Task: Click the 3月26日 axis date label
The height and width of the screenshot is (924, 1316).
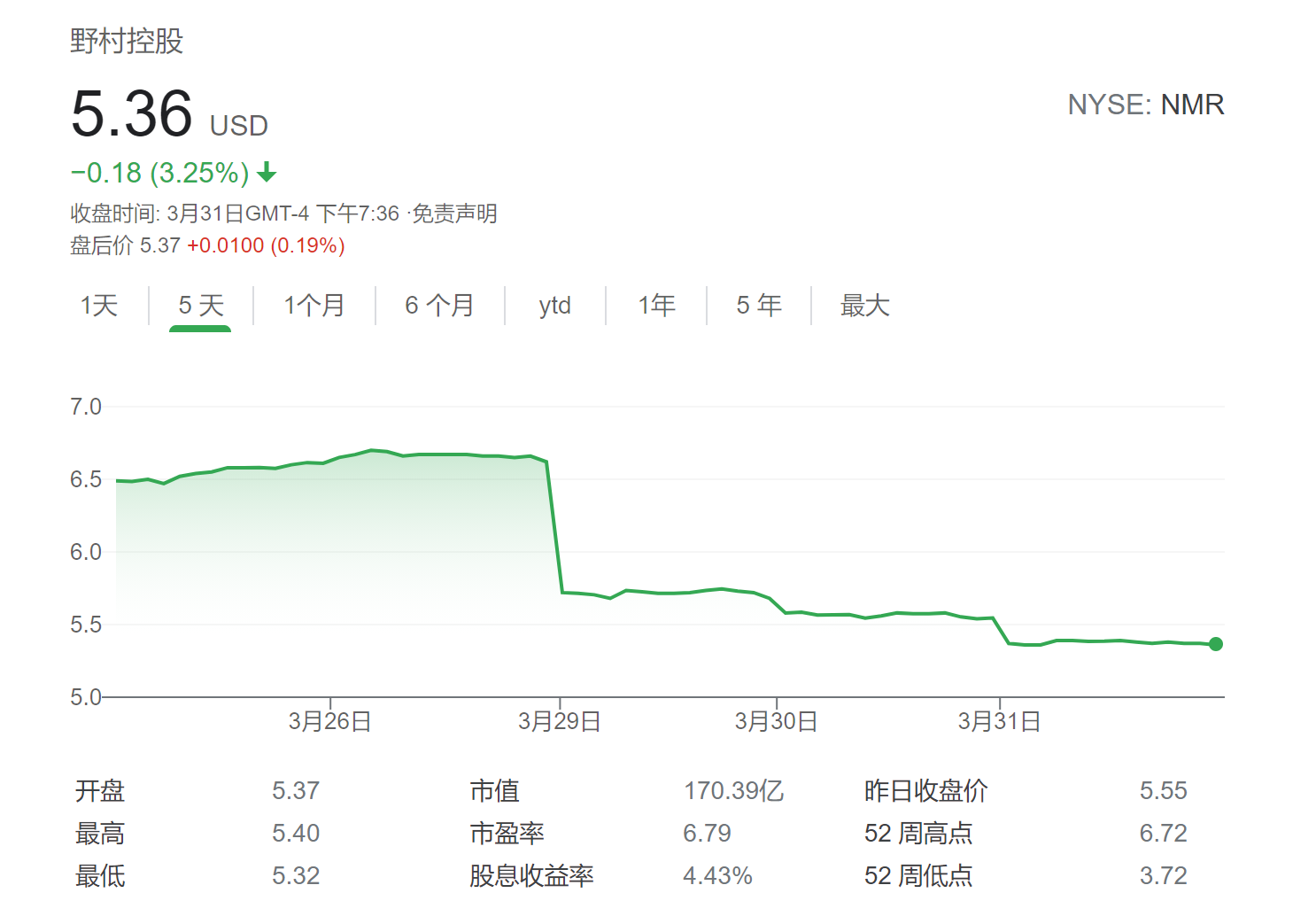Action: (329, 721)
